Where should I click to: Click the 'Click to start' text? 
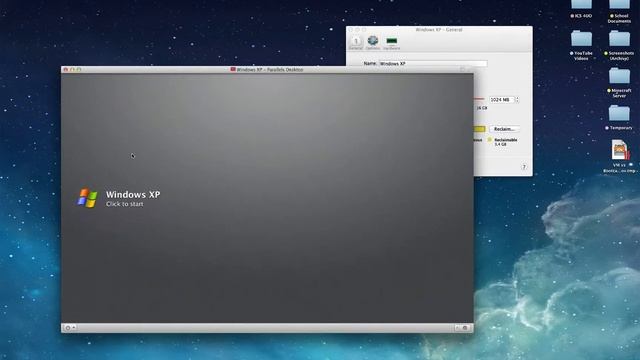(124, 204)
